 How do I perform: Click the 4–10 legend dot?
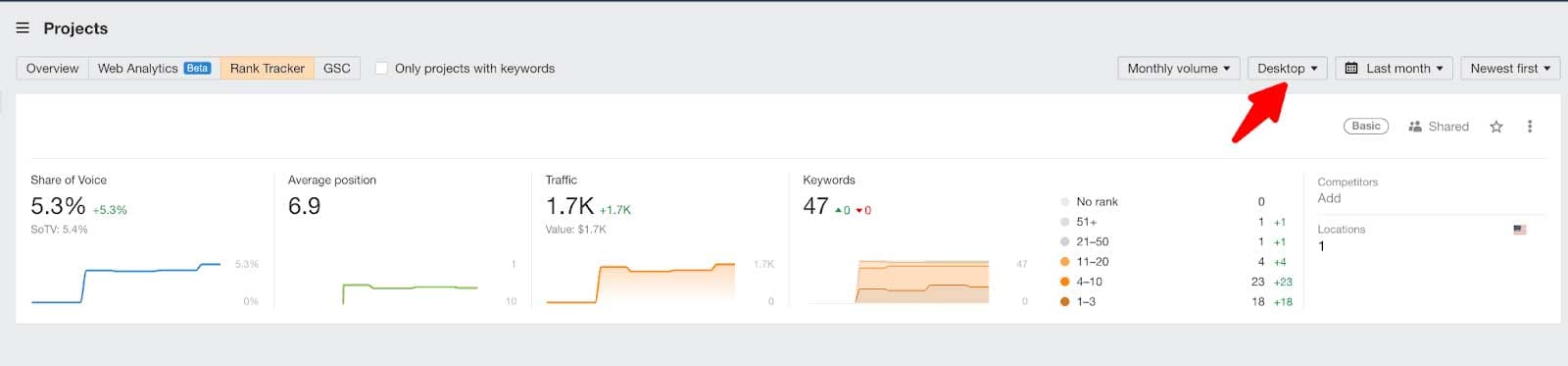(1065, 282)
